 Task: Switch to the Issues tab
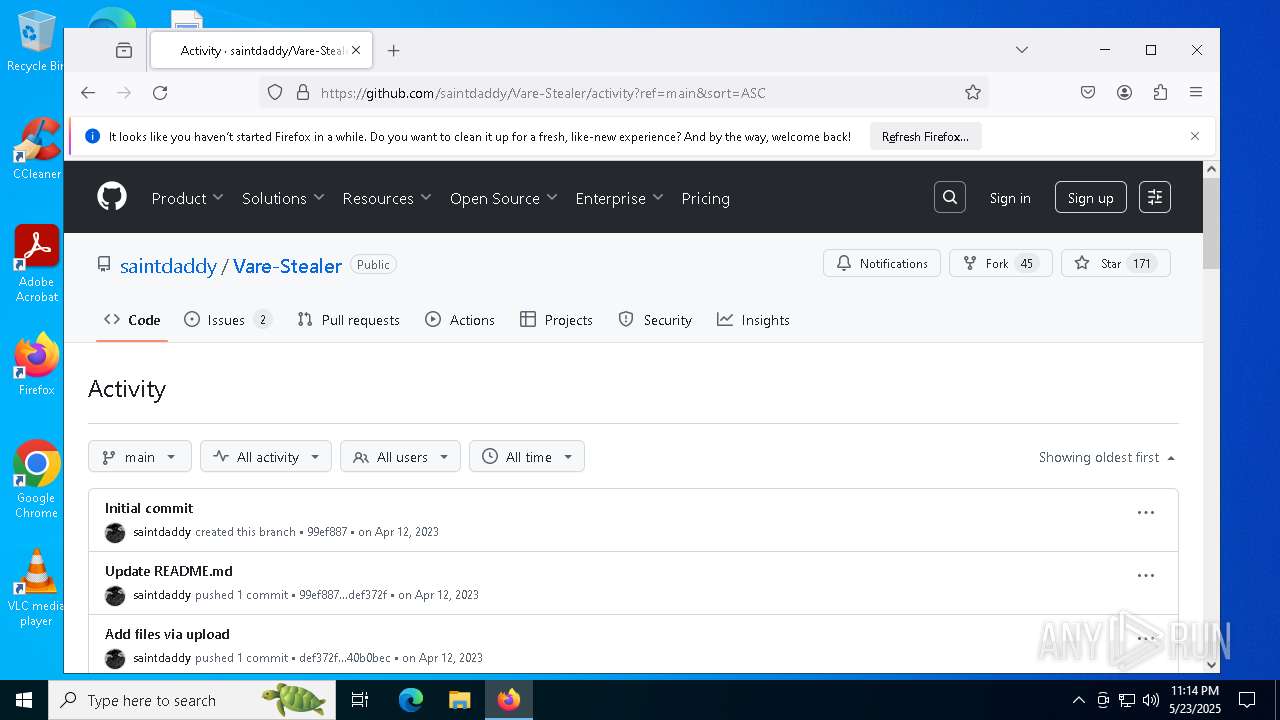228,320
